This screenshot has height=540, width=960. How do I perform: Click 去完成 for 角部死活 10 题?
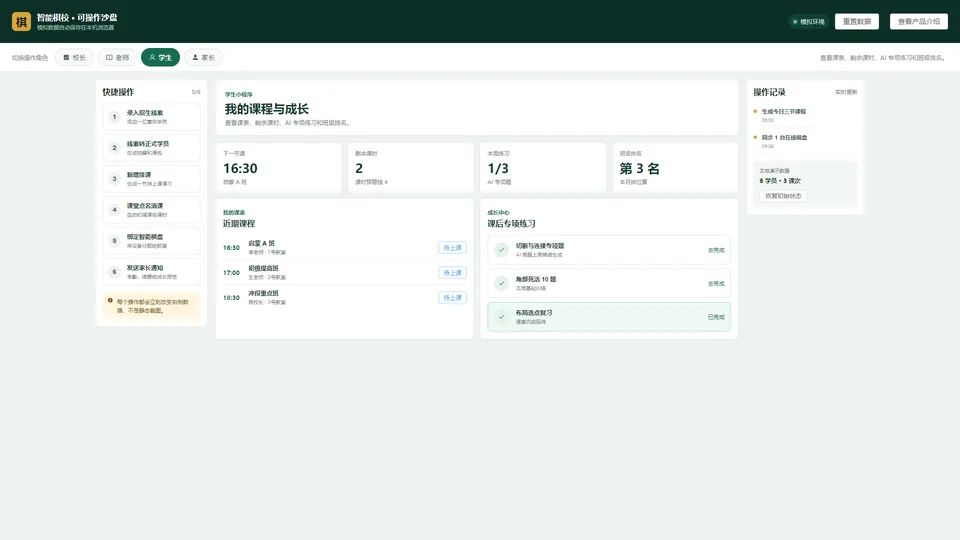point(716,283)
